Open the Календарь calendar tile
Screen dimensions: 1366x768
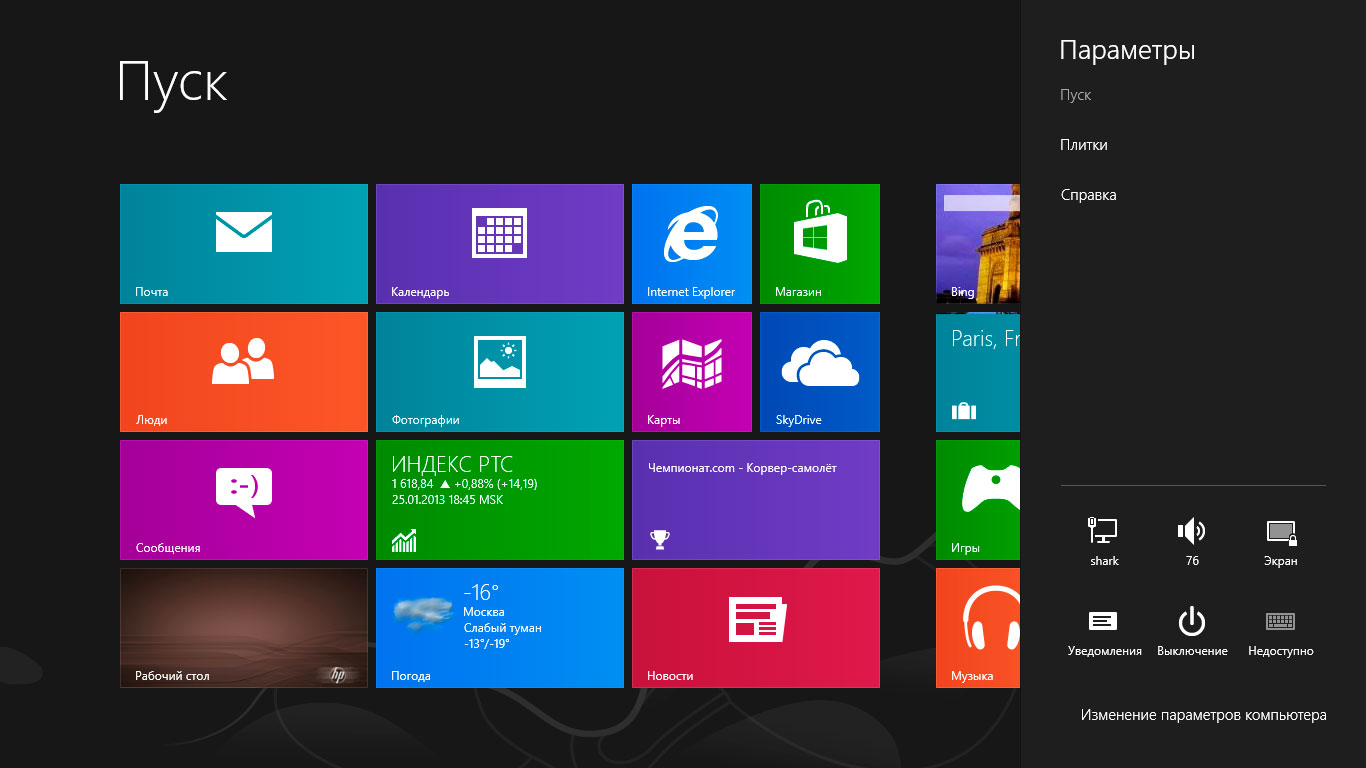coord(499,243)
